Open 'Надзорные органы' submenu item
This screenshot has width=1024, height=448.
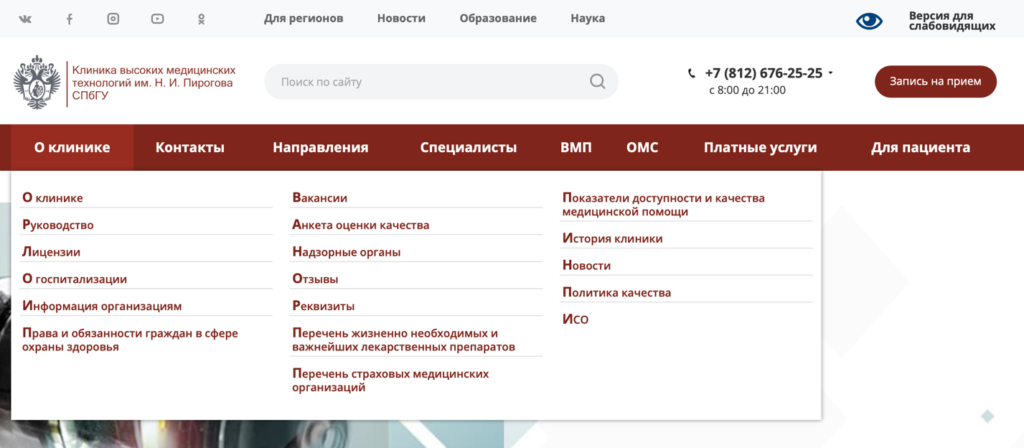pos(347,252)
